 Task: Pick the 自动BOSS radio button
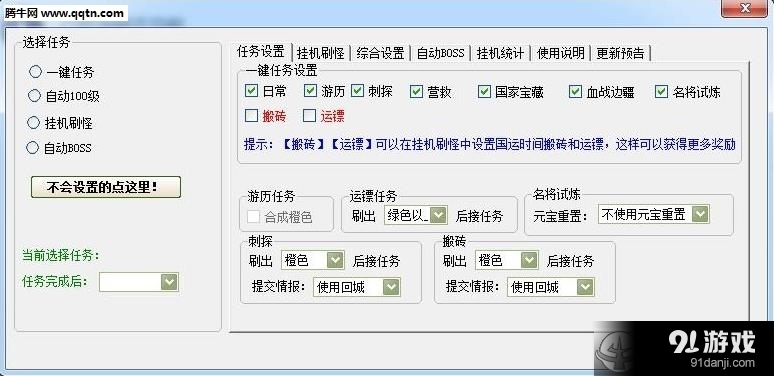click(32, 148)
